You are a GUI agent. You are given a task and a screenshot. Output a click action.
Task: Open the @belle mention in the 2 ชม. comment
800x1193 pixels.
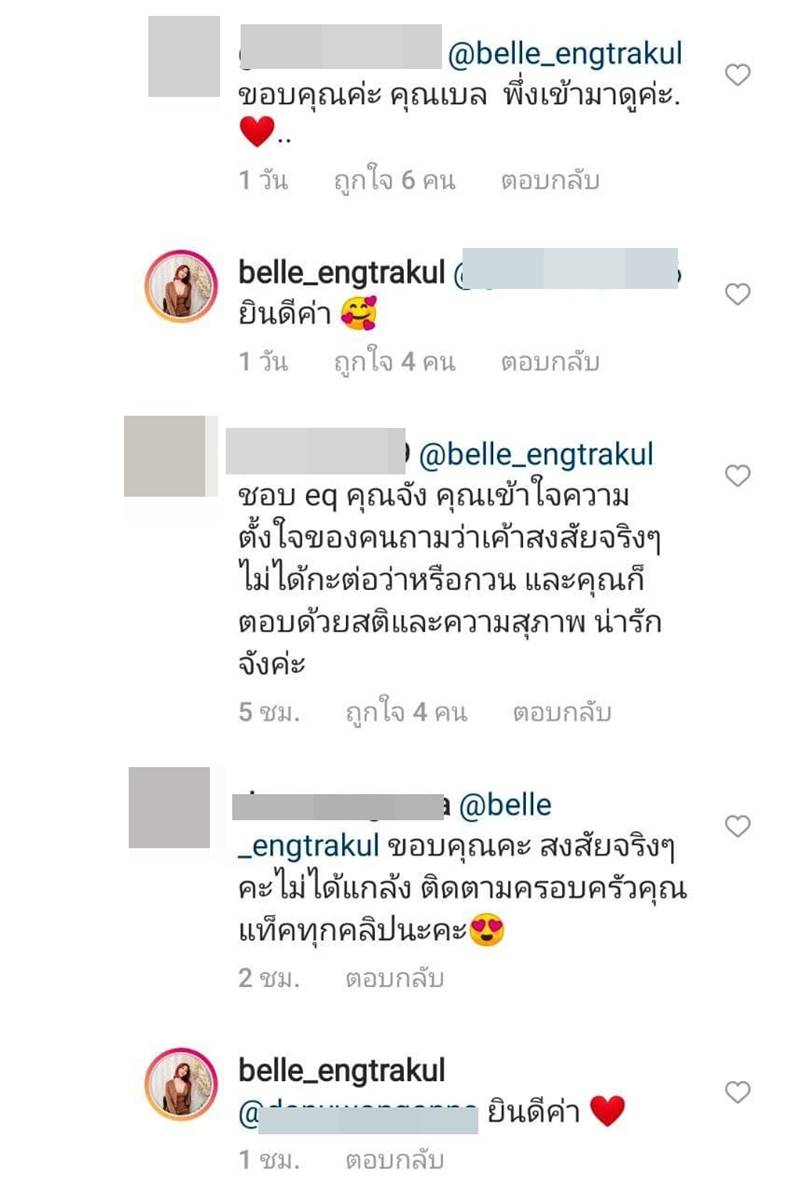pos(505,805)
